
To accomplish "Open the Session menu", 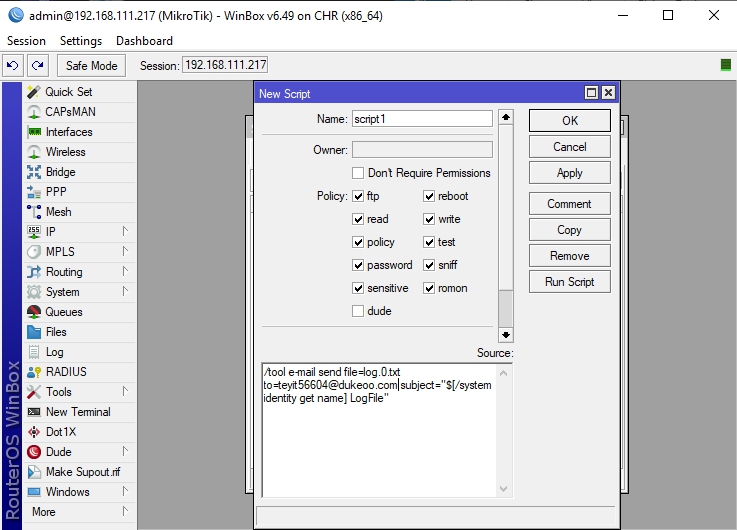I will [x=26, y=41].
